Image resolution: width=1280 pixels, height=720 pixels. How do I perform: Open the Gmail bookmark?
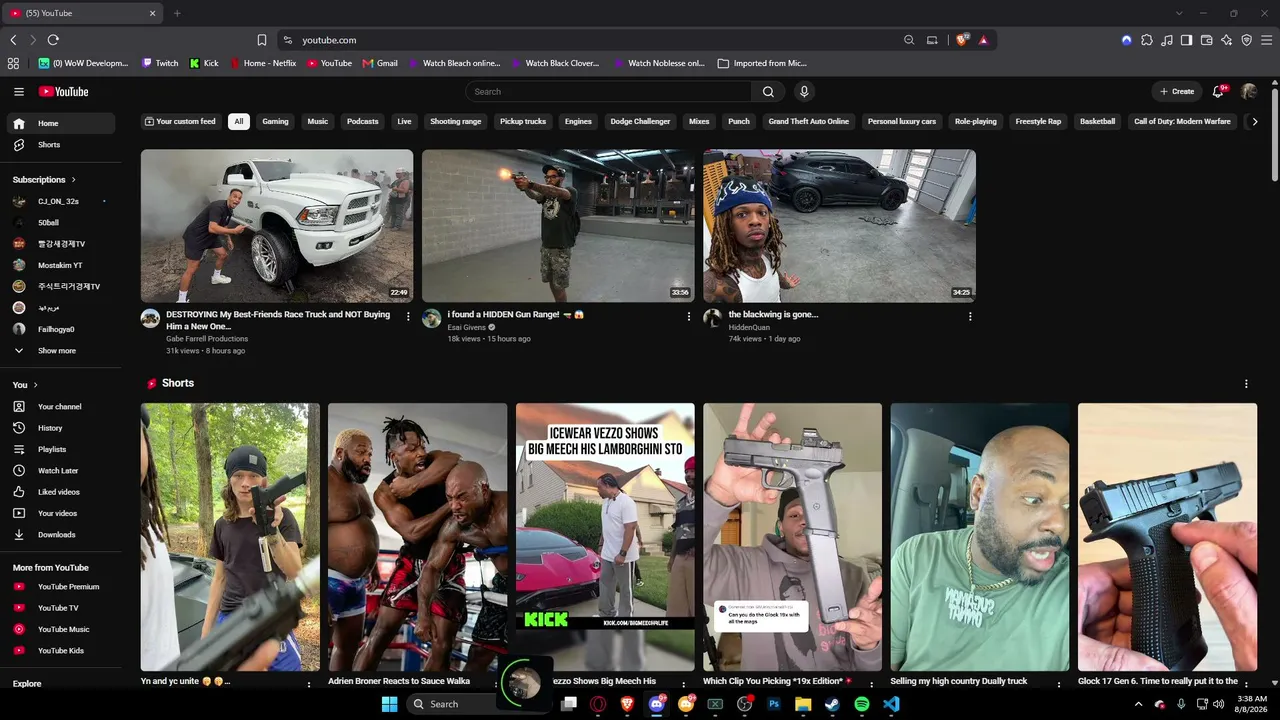point(380,63)
